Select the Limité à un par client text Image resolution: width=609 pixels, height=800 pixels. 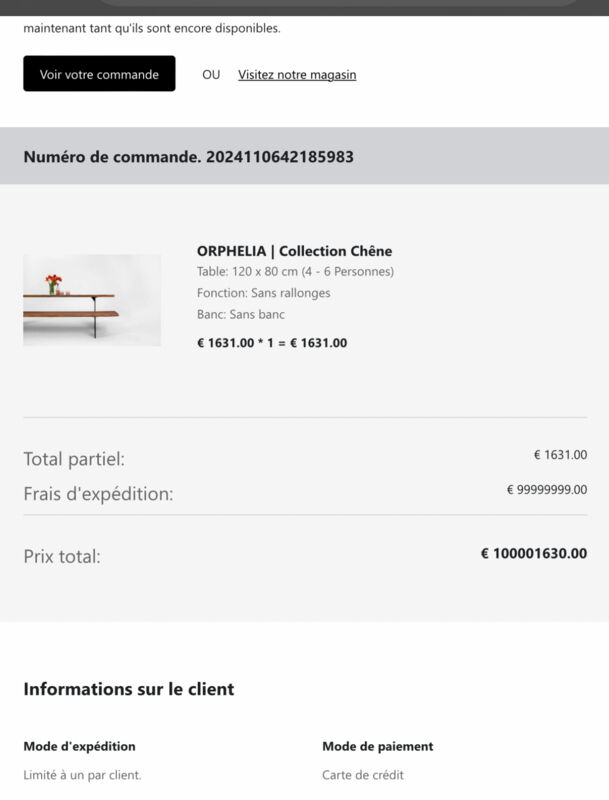point(83,775)
